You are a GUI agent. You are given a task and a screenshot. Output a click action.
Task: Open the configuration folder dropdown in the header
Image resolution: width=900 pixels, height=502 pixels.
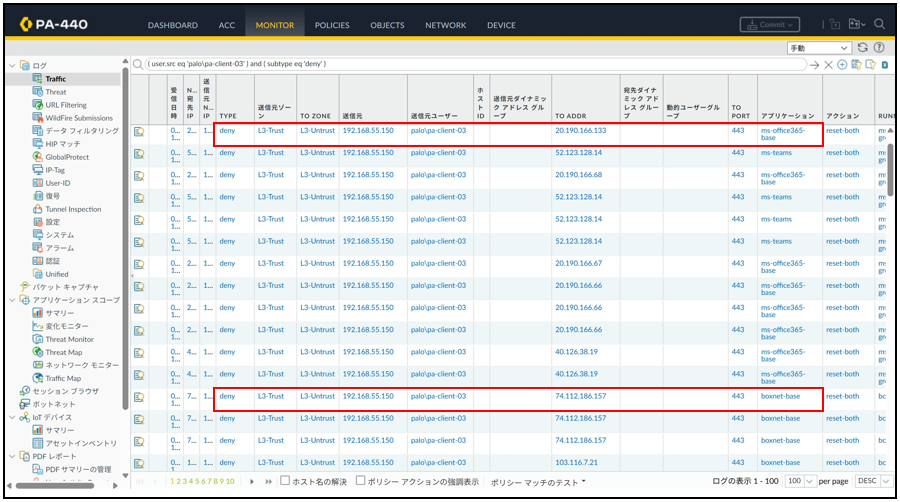857,24
